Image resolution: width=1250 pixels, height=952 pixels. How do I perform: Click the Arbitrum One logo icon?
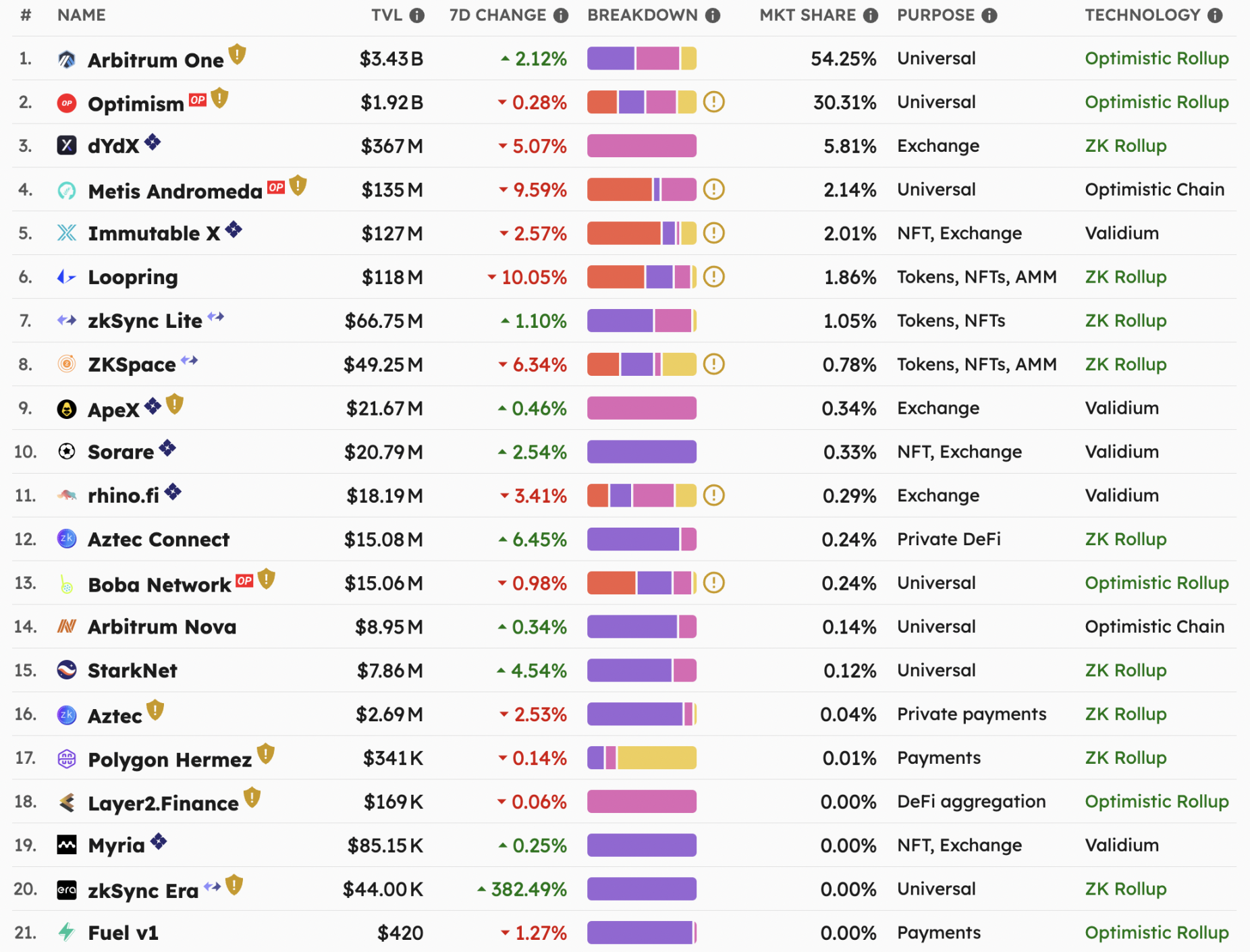pyautogui.click(x=66, y=59)
